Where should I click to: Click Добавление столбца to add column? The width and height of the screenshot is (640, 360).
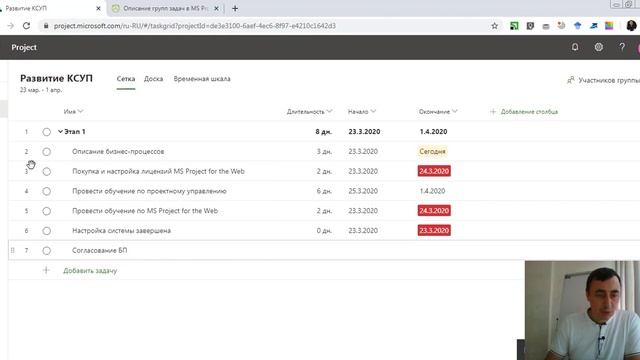[x=529, y=111]
